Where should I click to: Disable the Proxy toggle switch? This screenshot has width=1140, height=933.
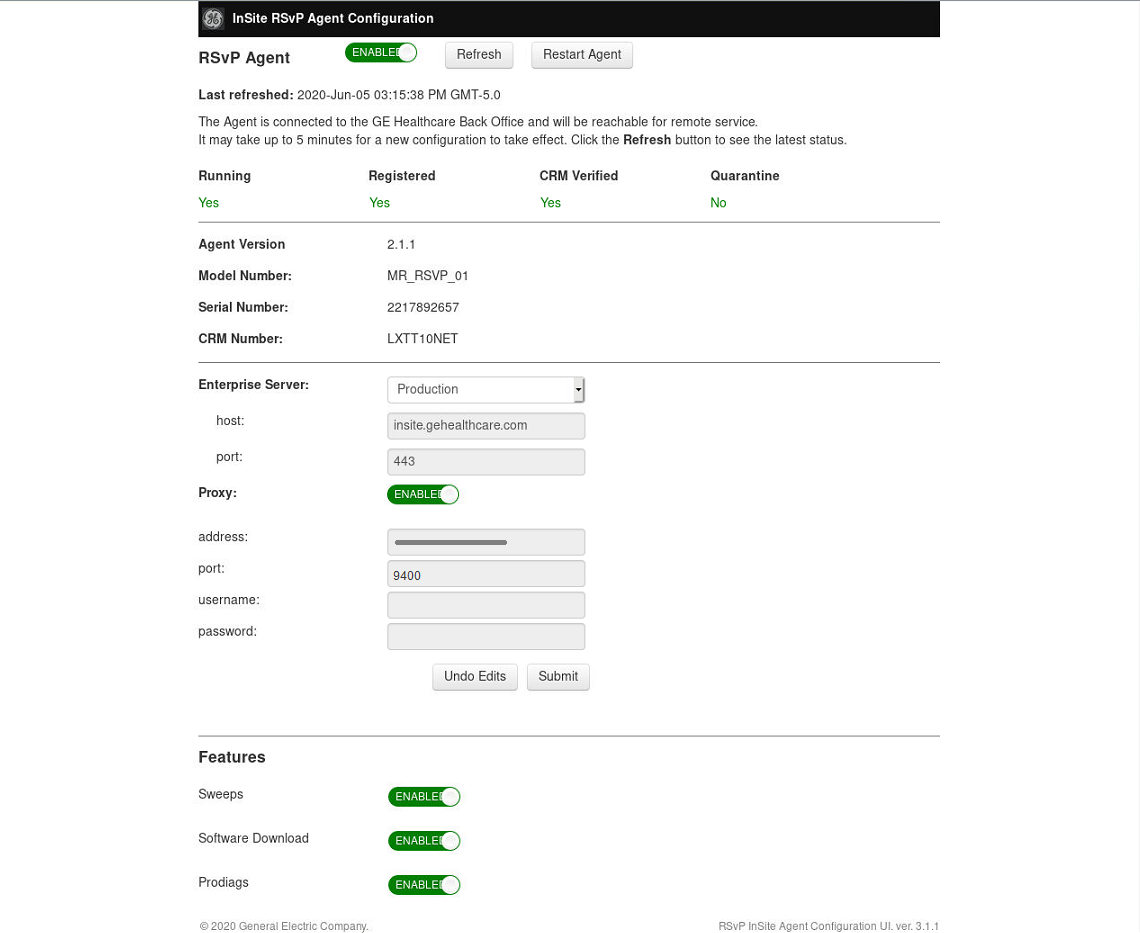(x=423, y=494)
